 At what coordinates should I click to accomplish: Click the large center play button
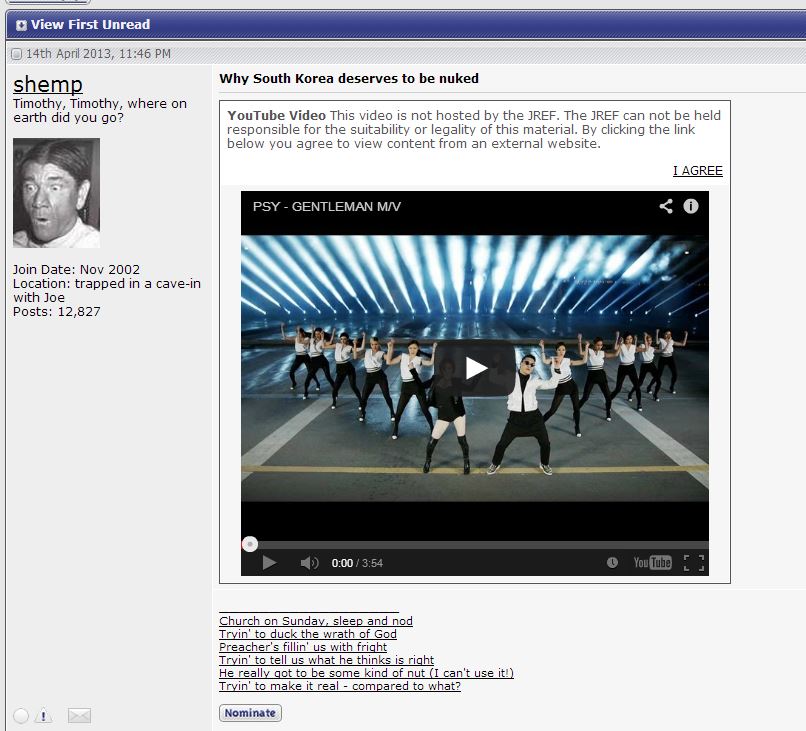click(475, 368)
